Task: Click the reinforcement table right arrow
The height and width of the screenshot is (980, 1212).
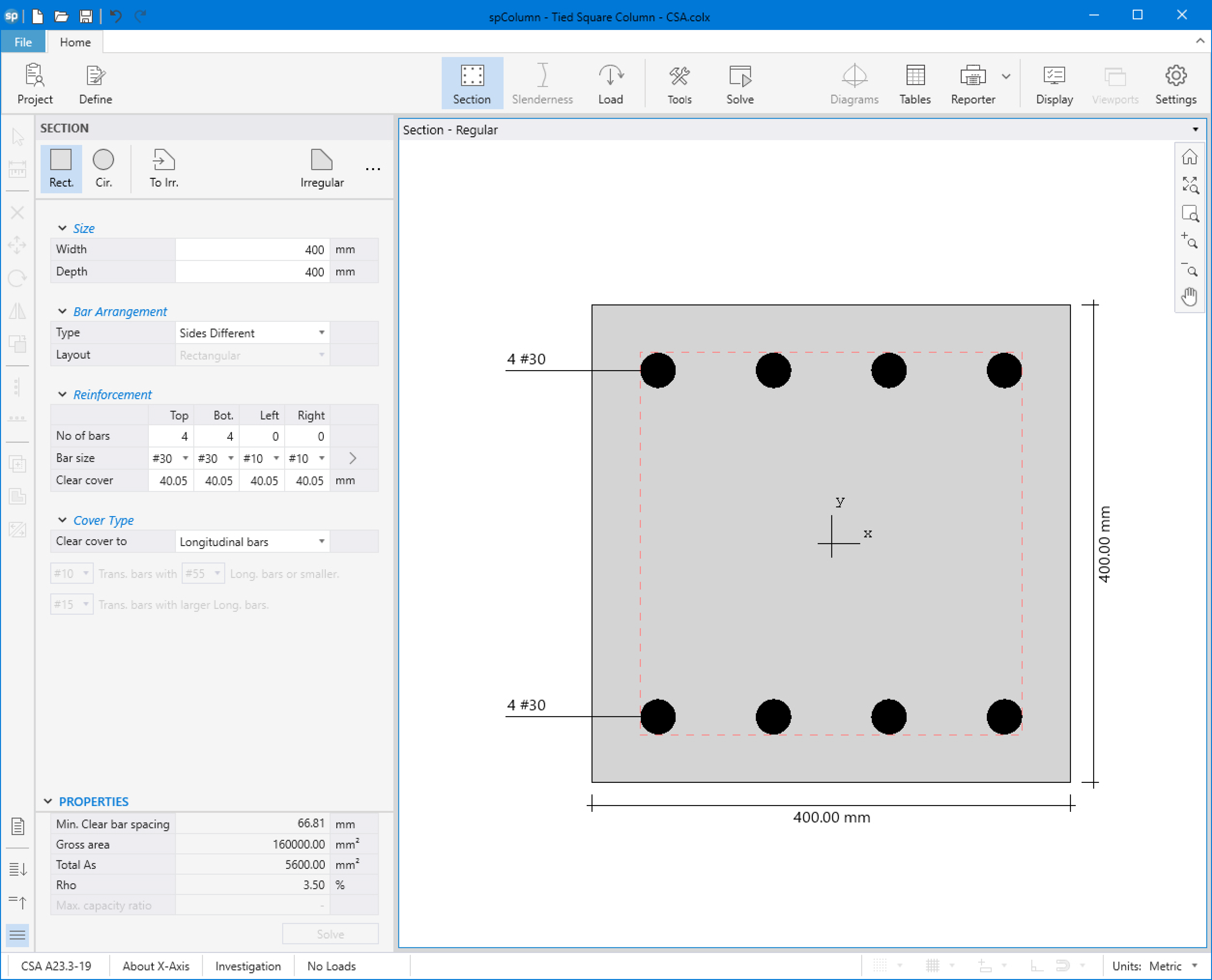Action: [x=352, y=458]
